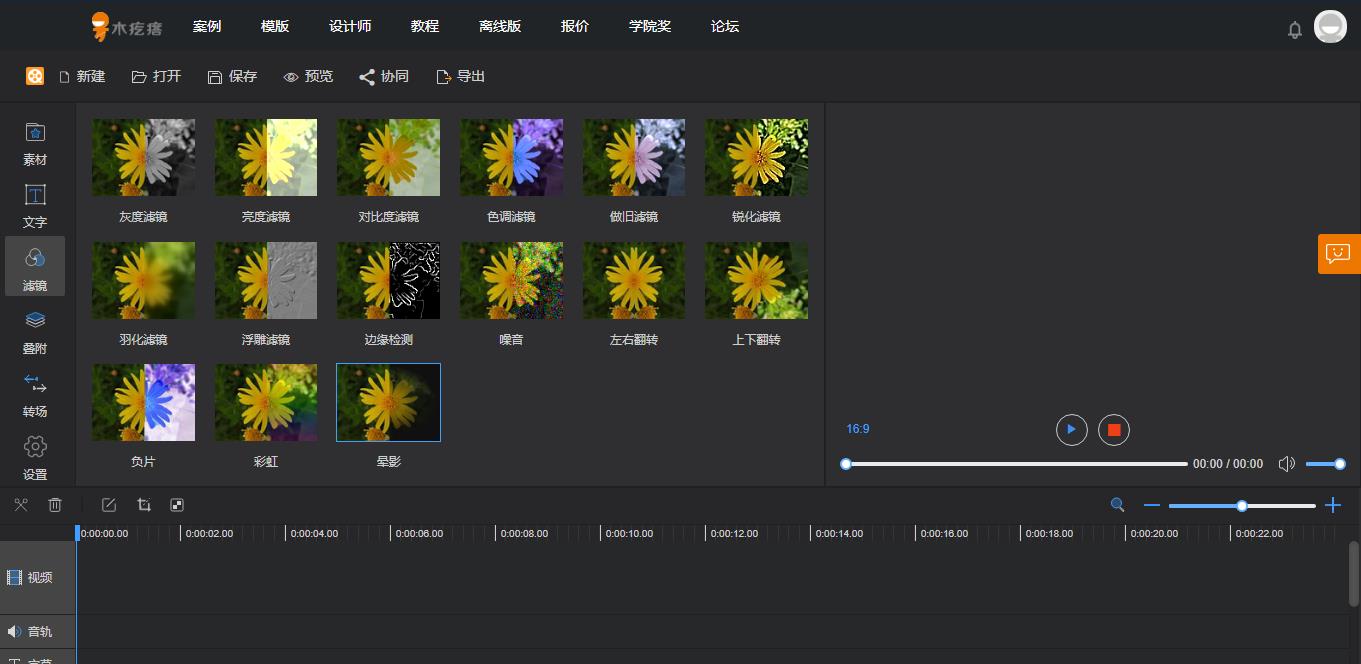Screen dimensions: 1361x664
Task: Open the user avatar menu
Action: point(1330,27)
